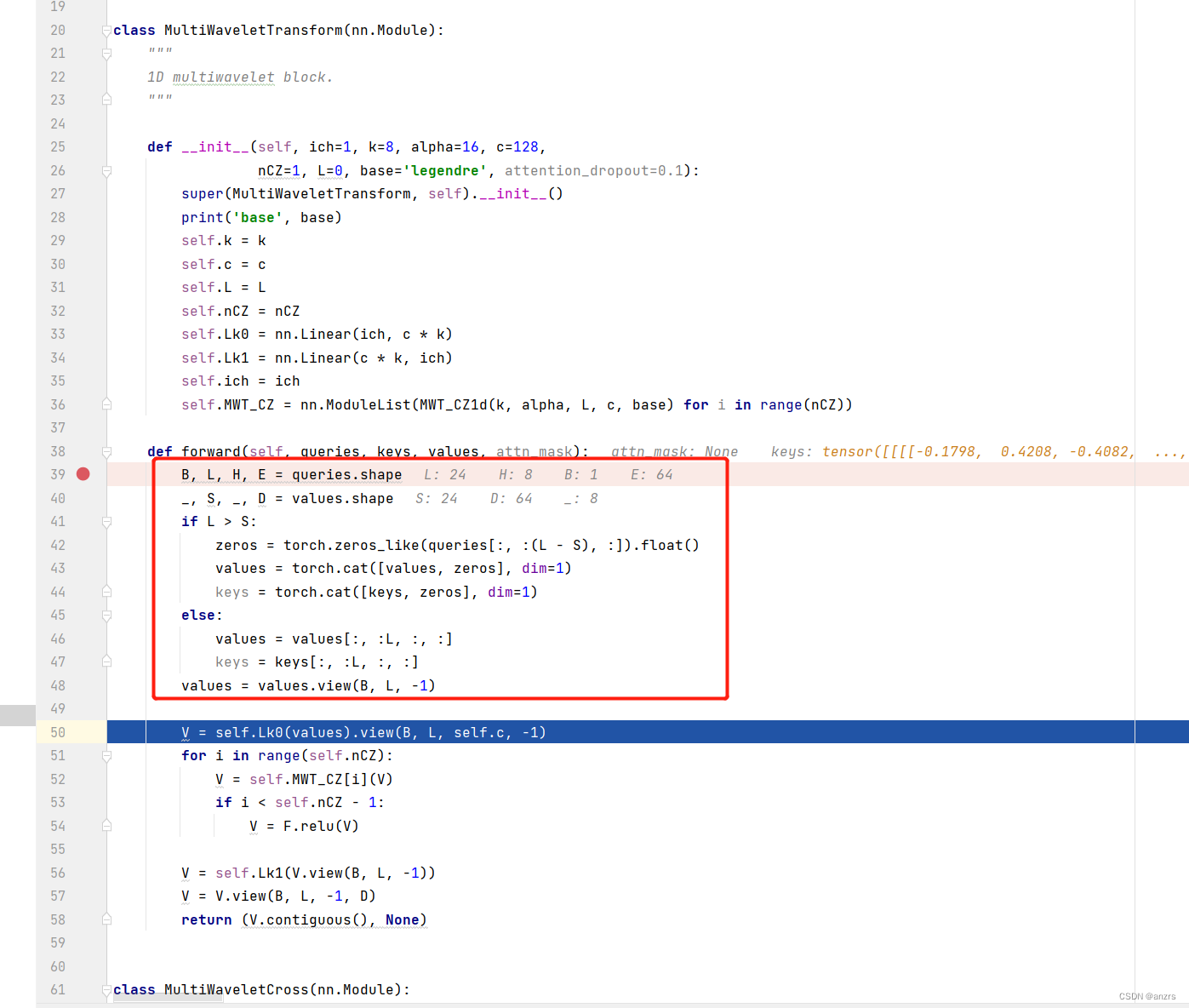Click the super(MultiWaveletTransform, self).__init__() line
This screenshot has width=1189, height=1008.
372,193
